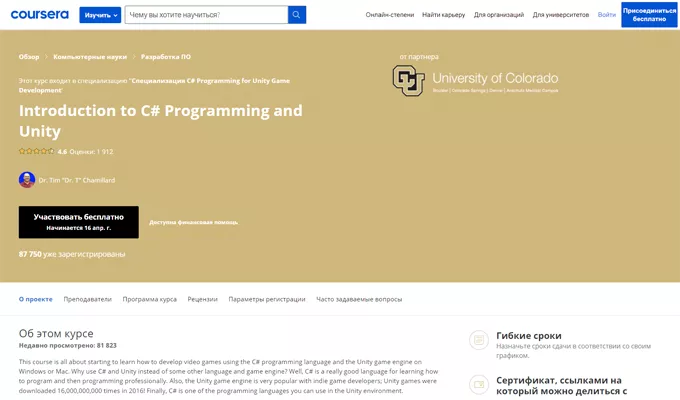This screenshot has height=400, width=680.
Task: Open instructor Dr. Tim "Dr. T" Chamillard link
Action: click(77, 180)
